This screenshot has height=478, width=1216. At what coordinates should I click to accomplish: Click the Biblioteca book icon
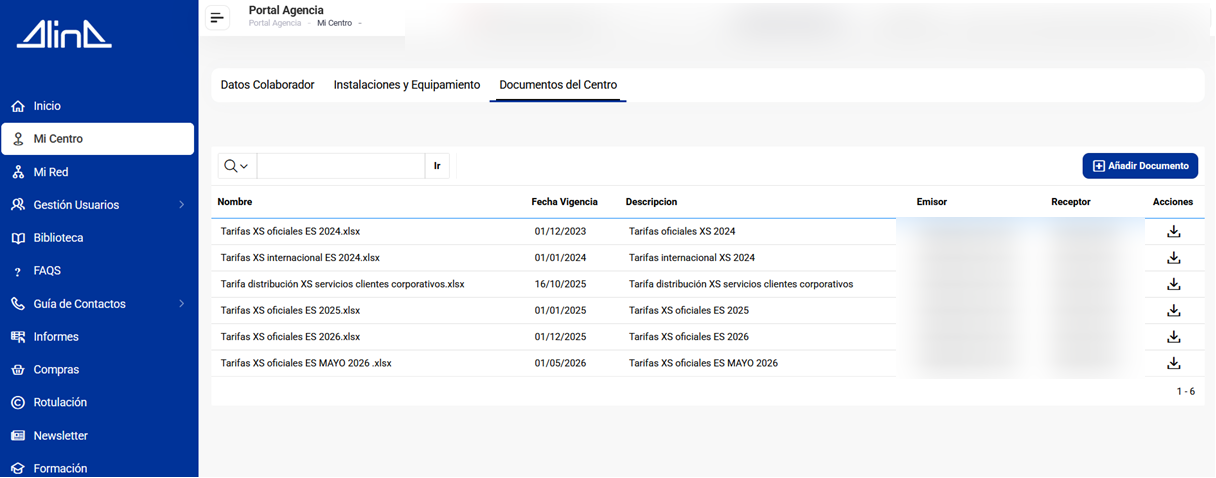(x=18, y=238)
